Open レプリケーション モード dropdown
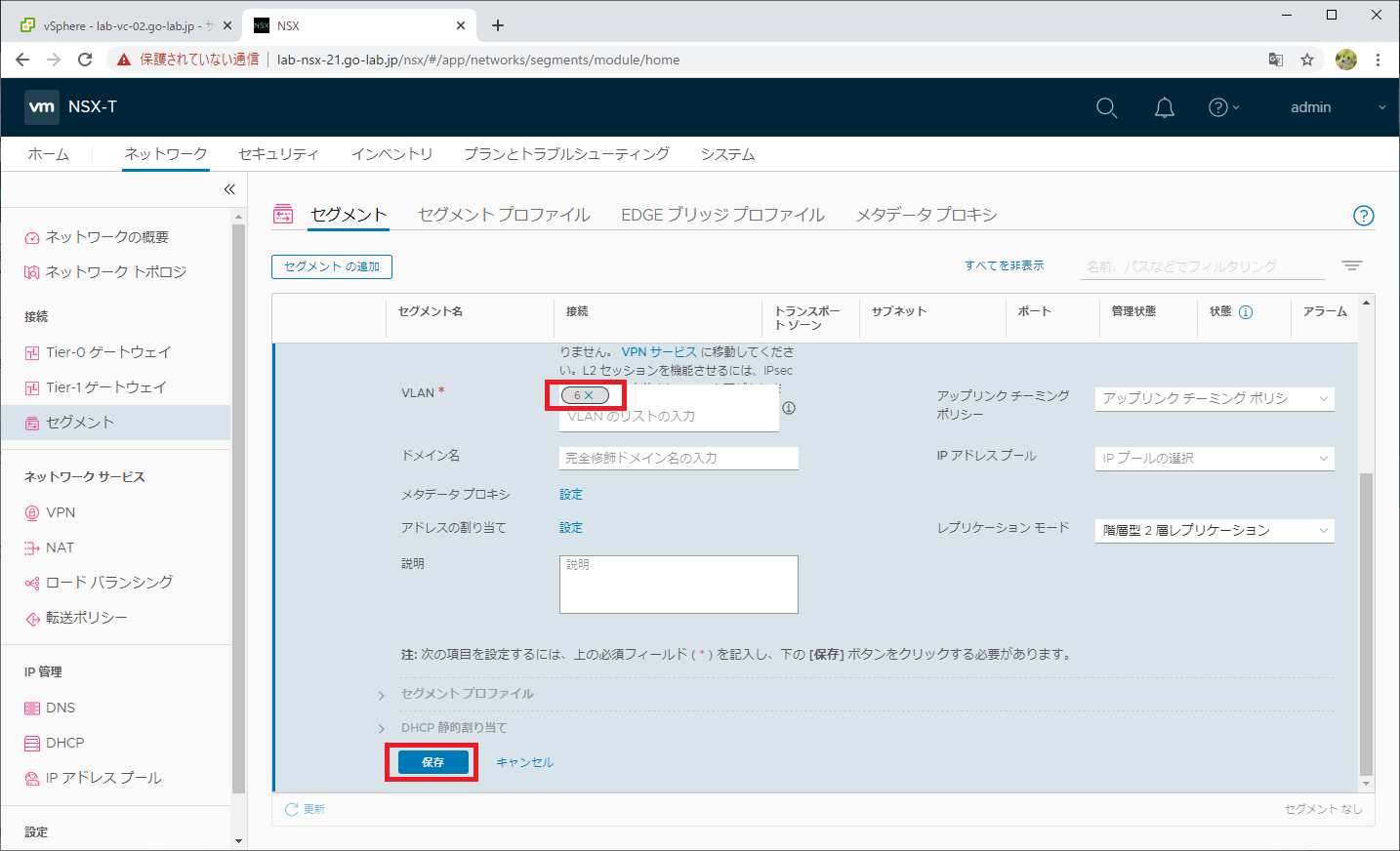The image size is (1400, 851). tap(1215, 530)
